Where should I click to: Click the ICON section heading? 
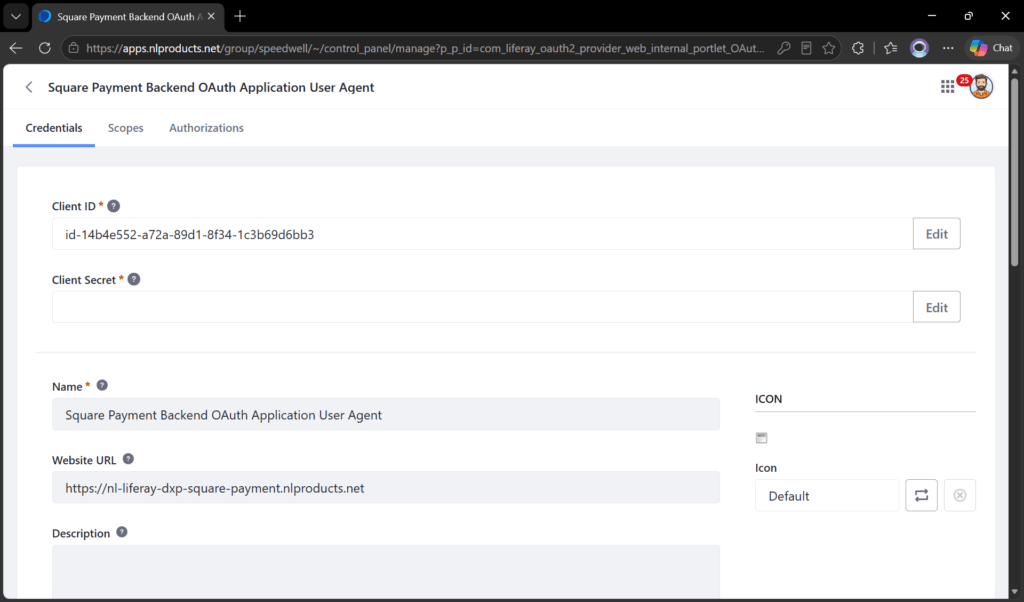click(x=769, y=399)
